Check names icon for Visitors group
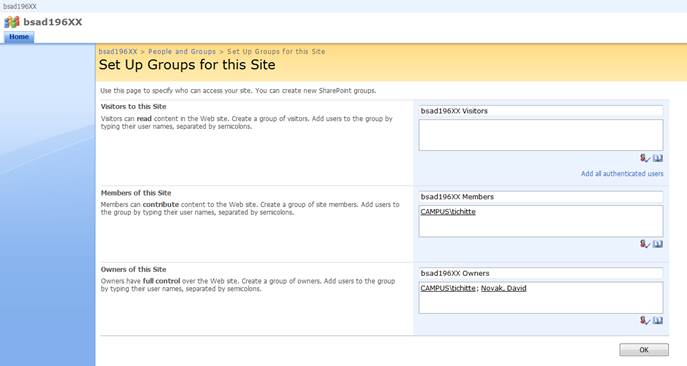The width and height of the screenshot is (687, 366). coord(645,158)
